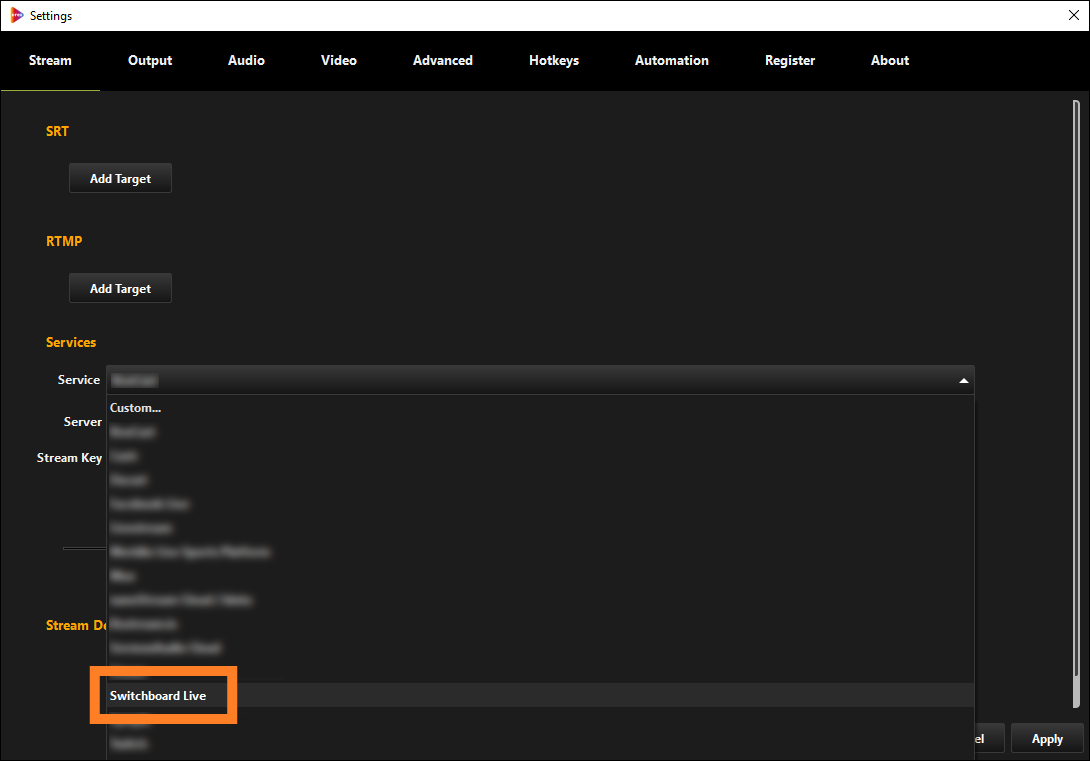The width and height of the screenshot is (1090, 761).
Task: Choose Custom... from the Service list
Action: point(540,408)
